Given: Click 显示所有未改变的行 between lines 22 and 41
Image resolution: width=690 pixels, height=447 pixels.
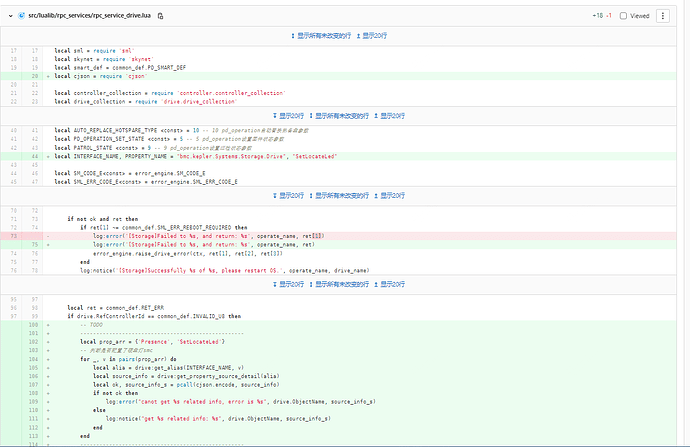Looking at the screenshot, I should click(345, 114).
